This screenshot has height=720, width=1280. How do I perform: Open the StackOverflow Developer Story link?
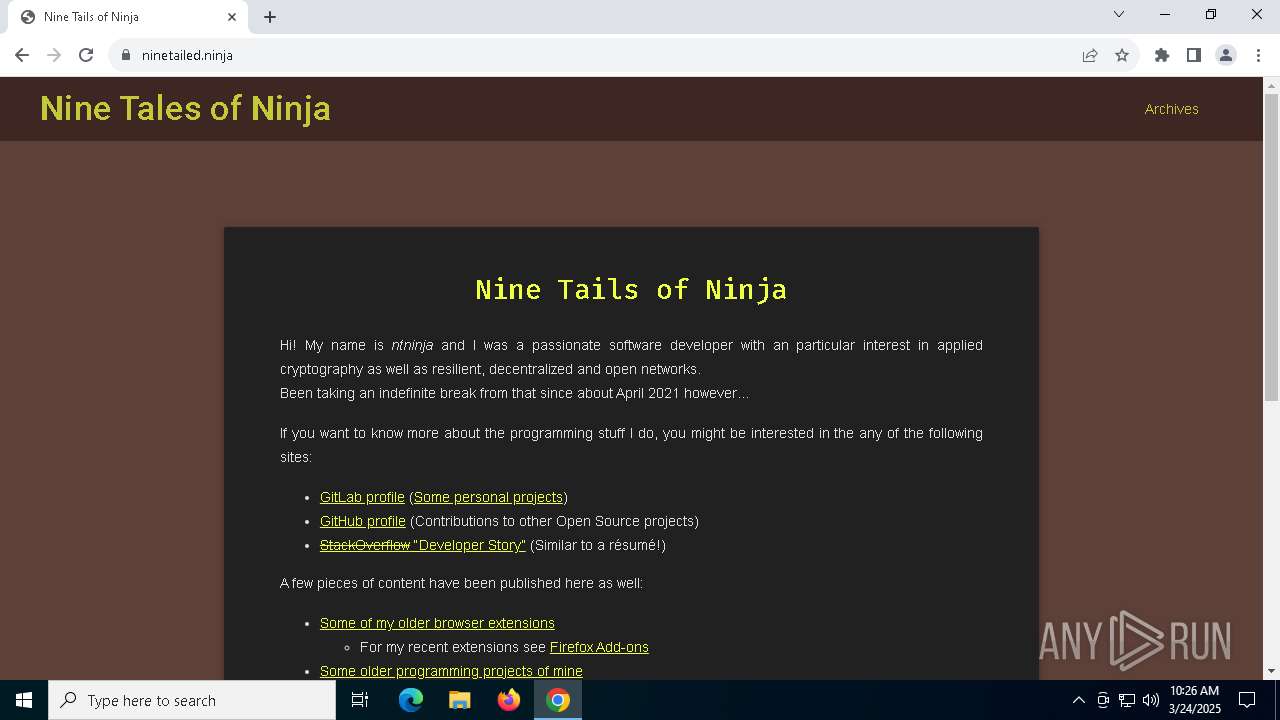click(x=423, y=545)
